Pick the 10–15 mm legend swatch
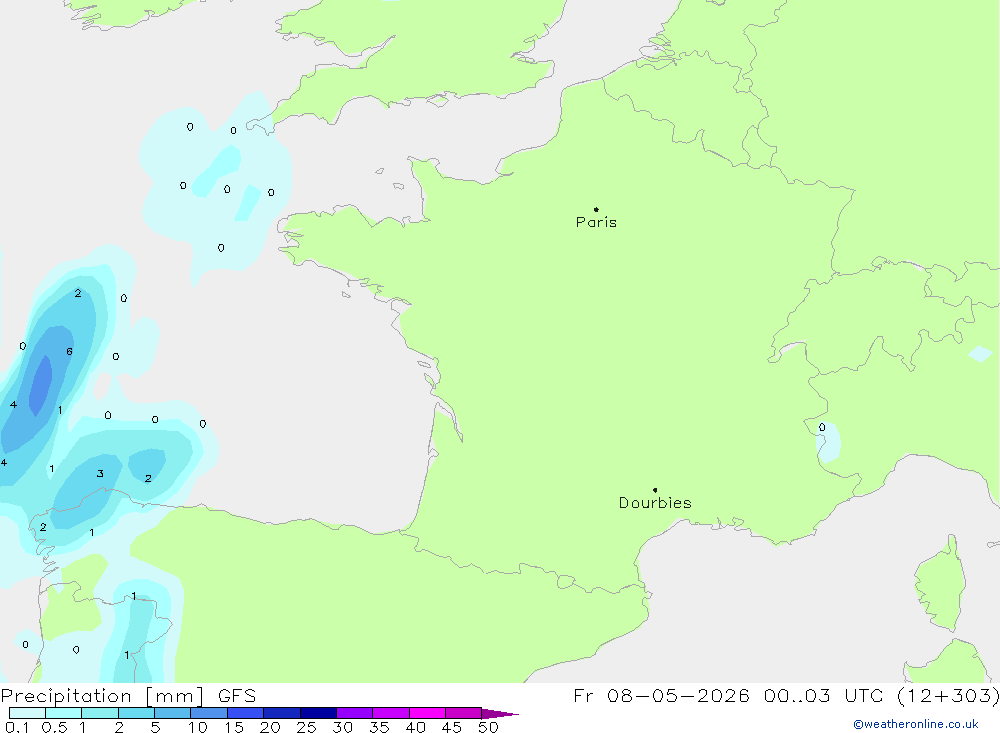The width and height of the screenshot is (1000, 733). click(209, 713)
